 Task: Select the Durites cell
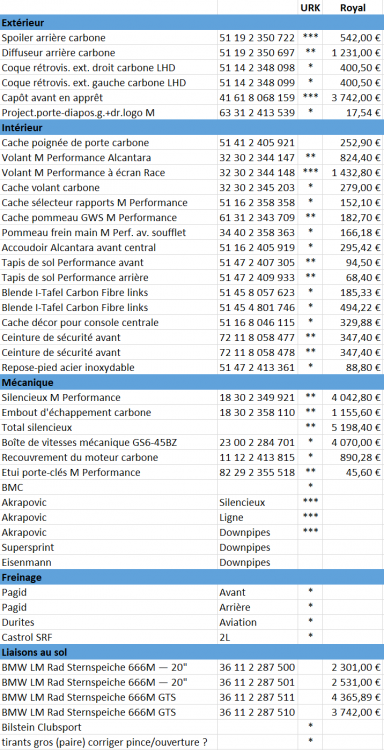pyautogui.click(x=109, y=622)
